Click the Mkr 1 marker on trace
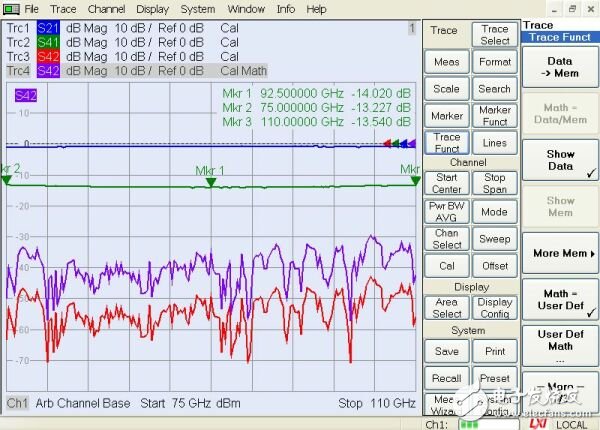 pos(210,181)
